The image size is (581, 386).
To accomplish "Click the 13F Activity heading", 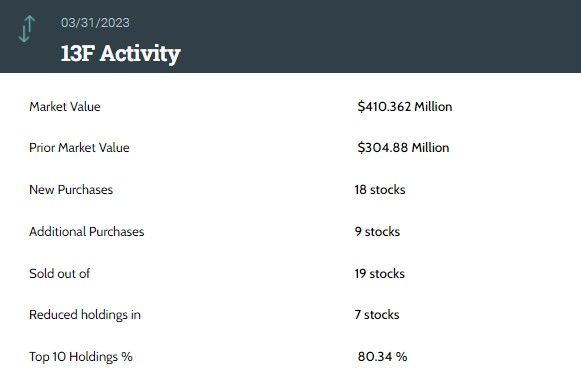I will click(x=120, y=54).
